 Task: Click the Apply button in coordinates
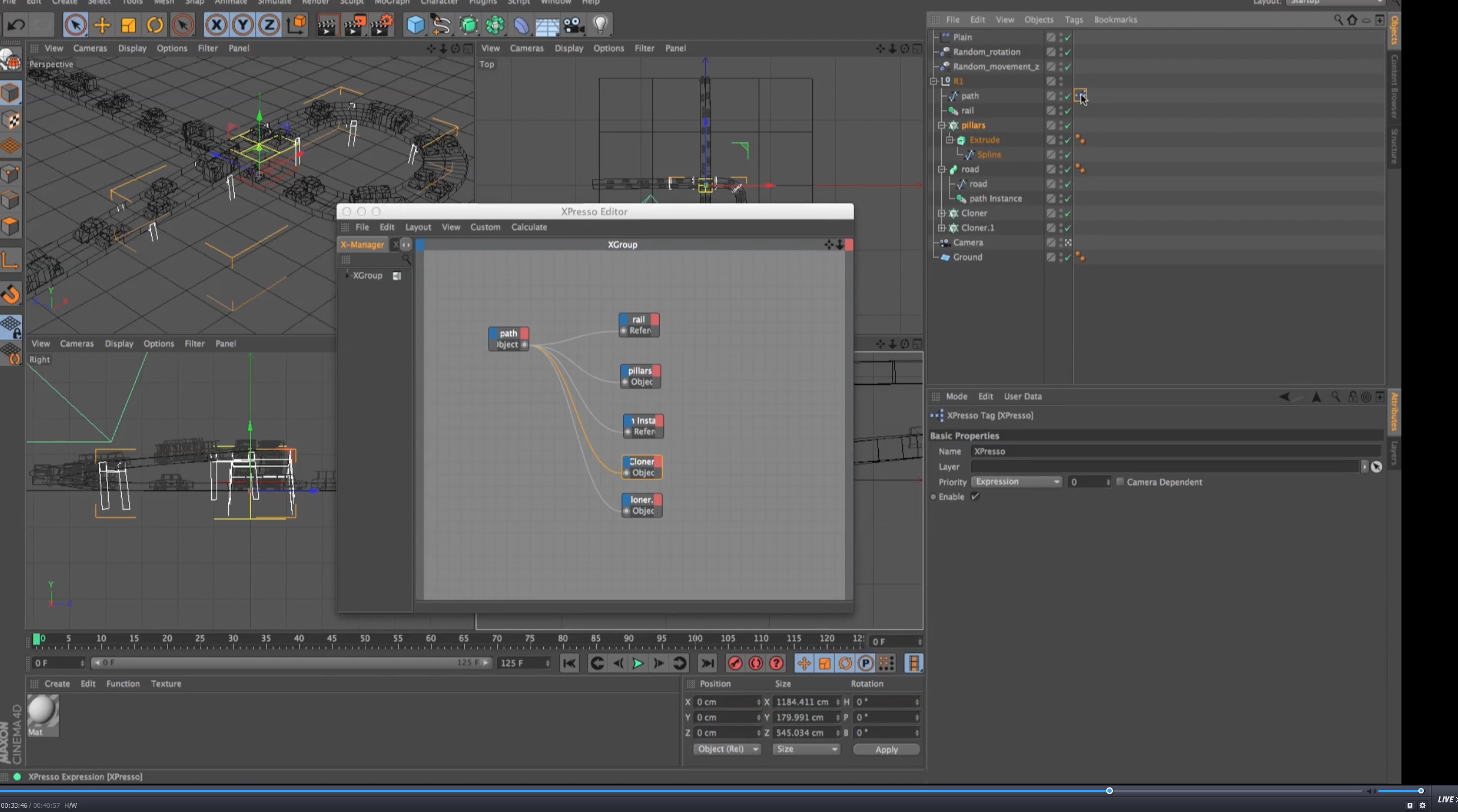click(886, 749)
